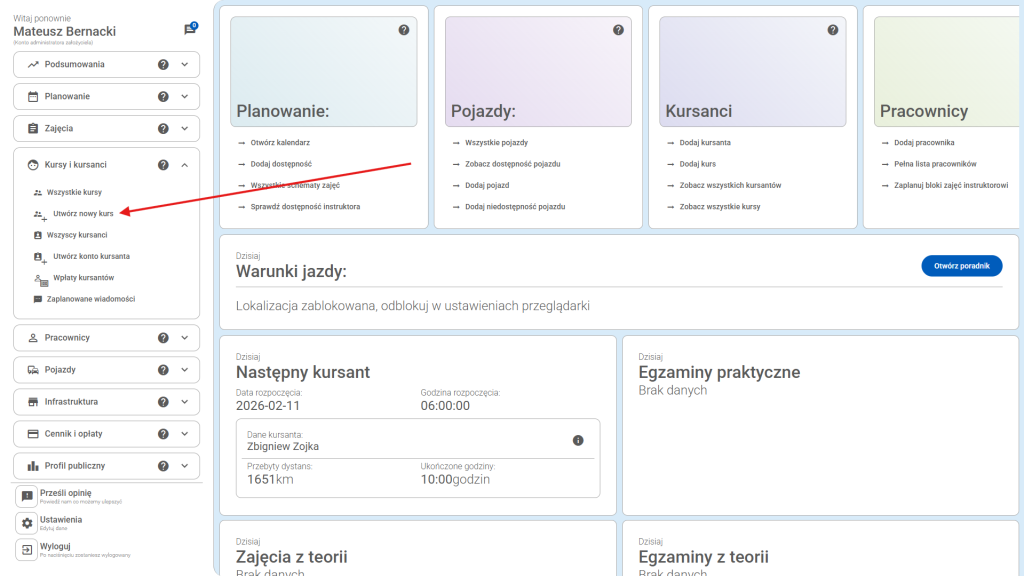Select Utwórz nowy kurs menu entry
The image size is (1024, 576).
coord(82,213)
